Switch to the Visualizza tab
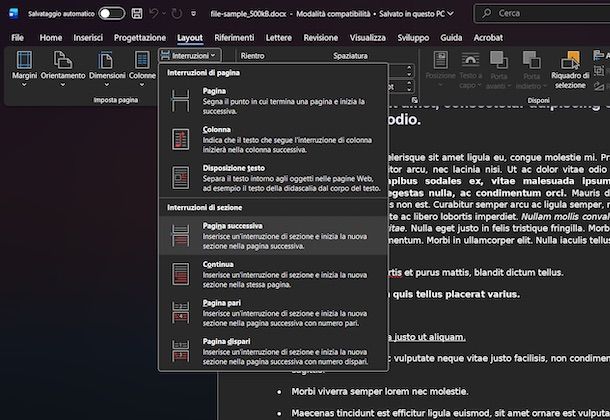Viewport: 610px width, 420px height. (368, 38)
